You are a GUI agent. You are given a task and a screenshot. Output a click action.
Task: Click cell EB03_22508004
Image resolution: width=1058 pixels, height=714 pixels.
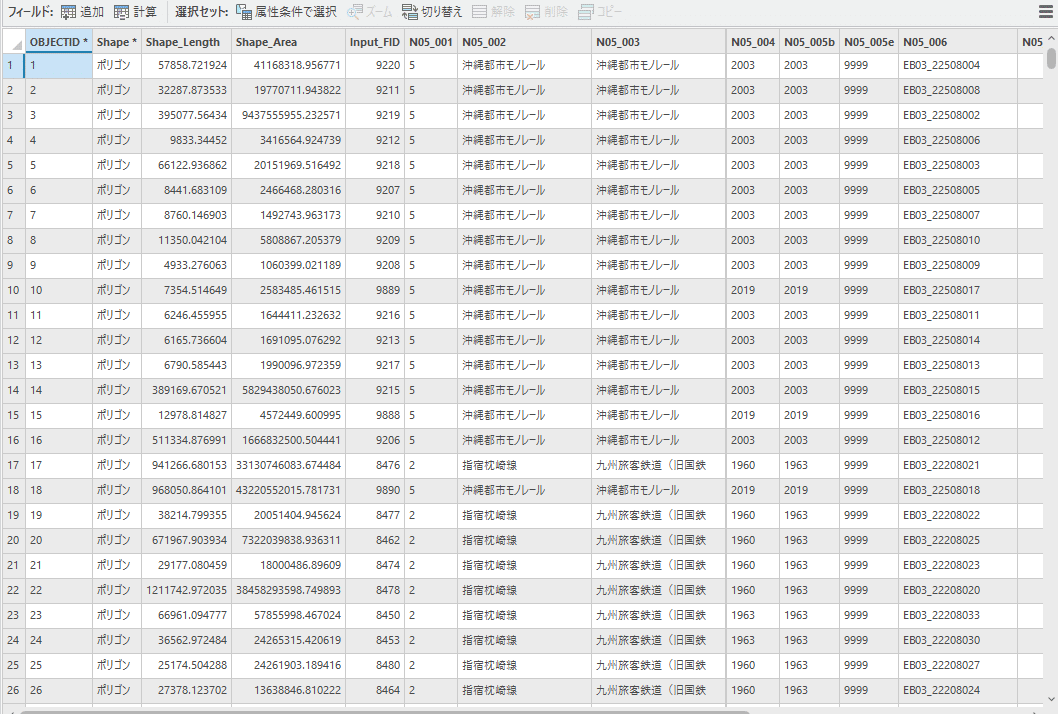pos(957,65)
